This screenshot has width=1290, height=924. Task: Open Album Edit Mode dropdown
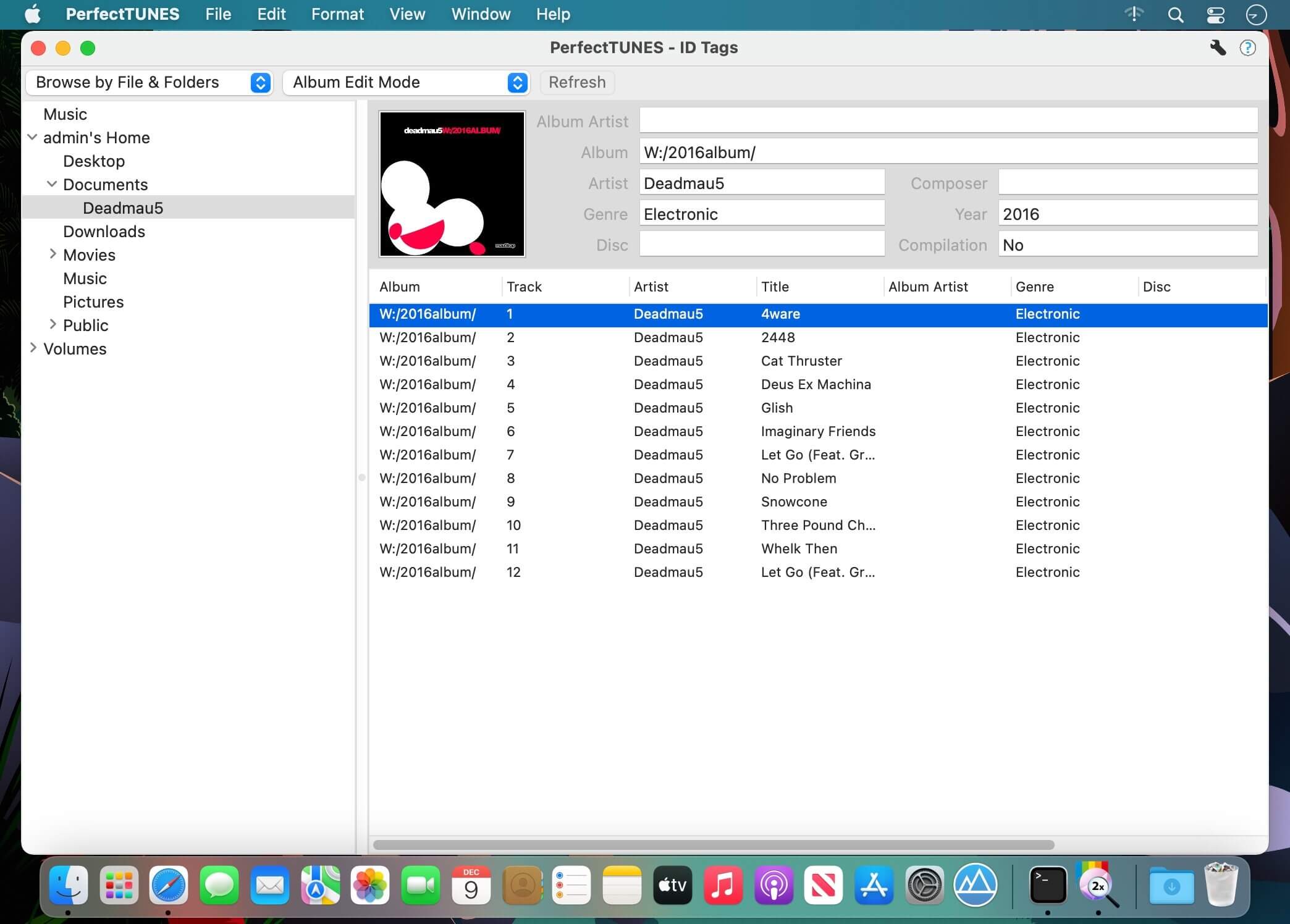[x=406, y=82]
